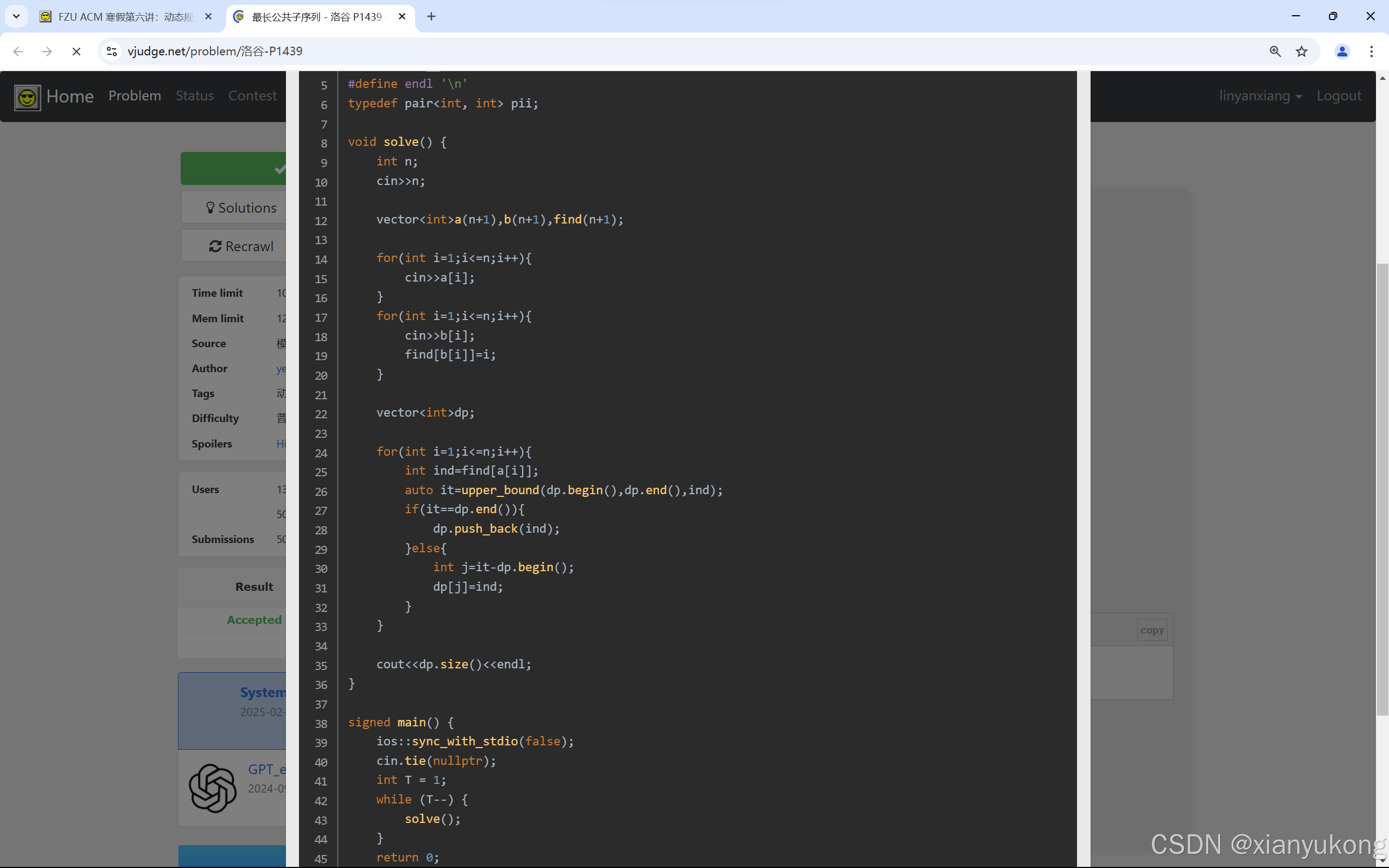Screen dimensions: 1389x868
Task: Open Chrome three-dot menu
Action: tap(1371, 52)
